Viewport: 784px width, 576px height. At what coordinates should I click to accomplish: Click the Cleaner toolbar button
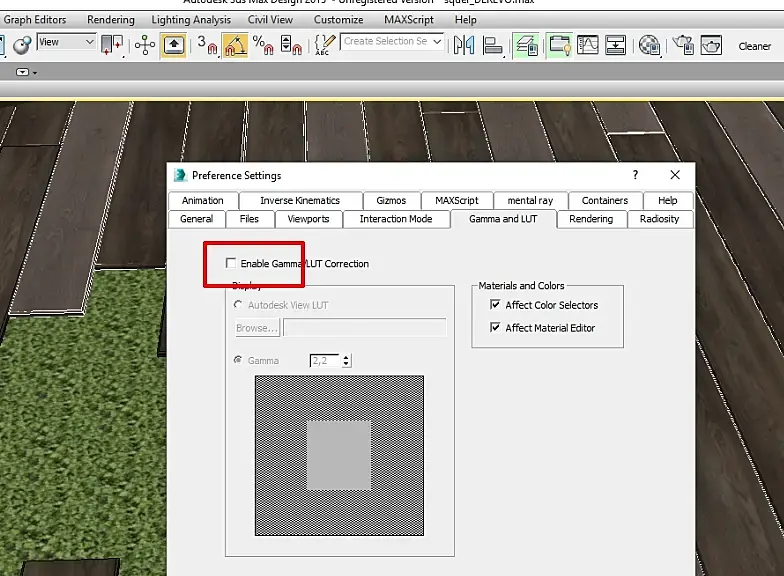[x=754, y=46]
